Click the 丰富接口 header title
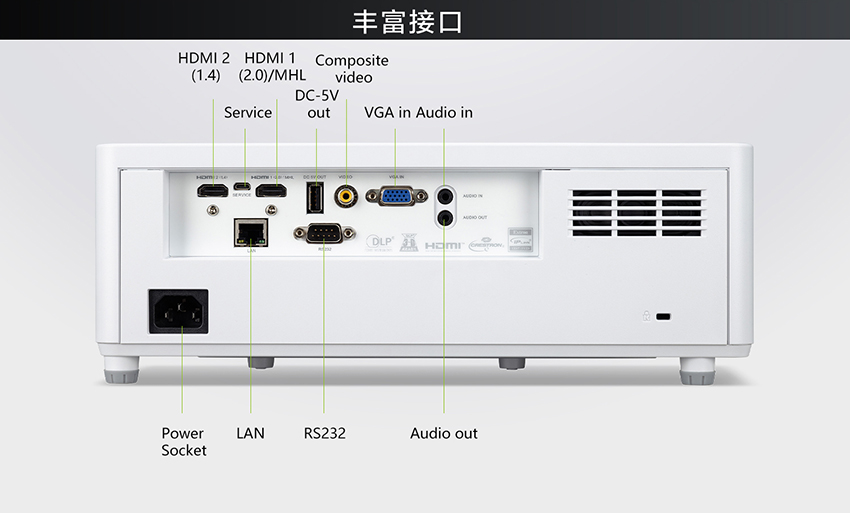 407,22
